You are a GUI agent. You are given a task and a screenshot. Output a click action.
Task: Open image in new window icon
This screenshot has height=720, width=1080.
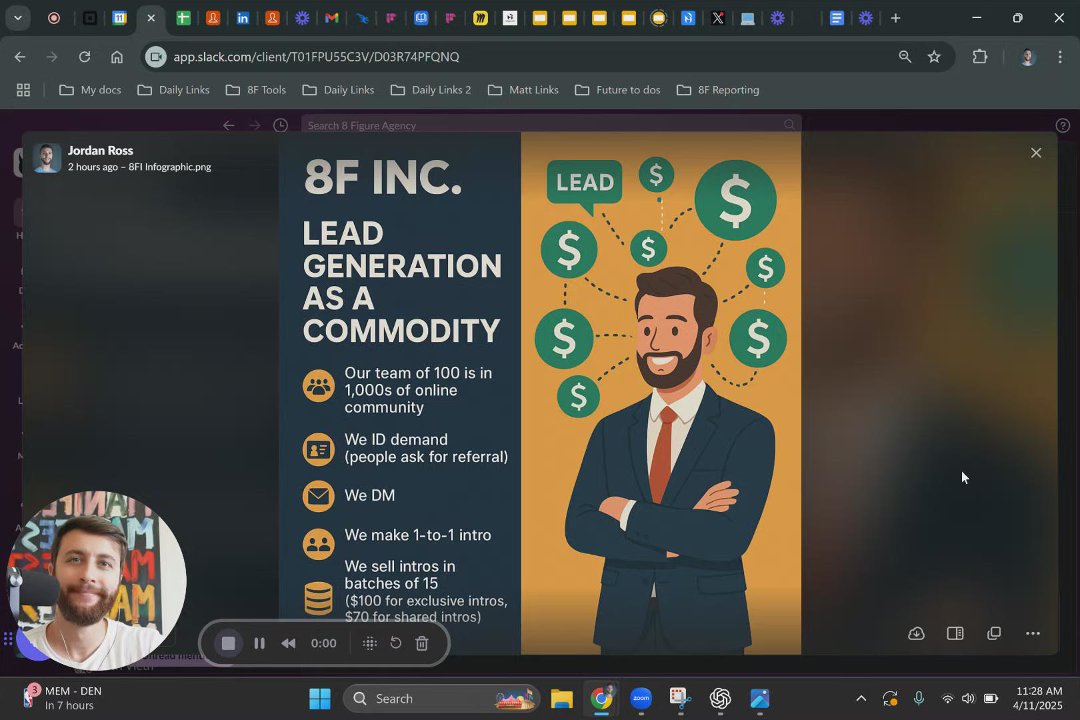coord(994,633)
